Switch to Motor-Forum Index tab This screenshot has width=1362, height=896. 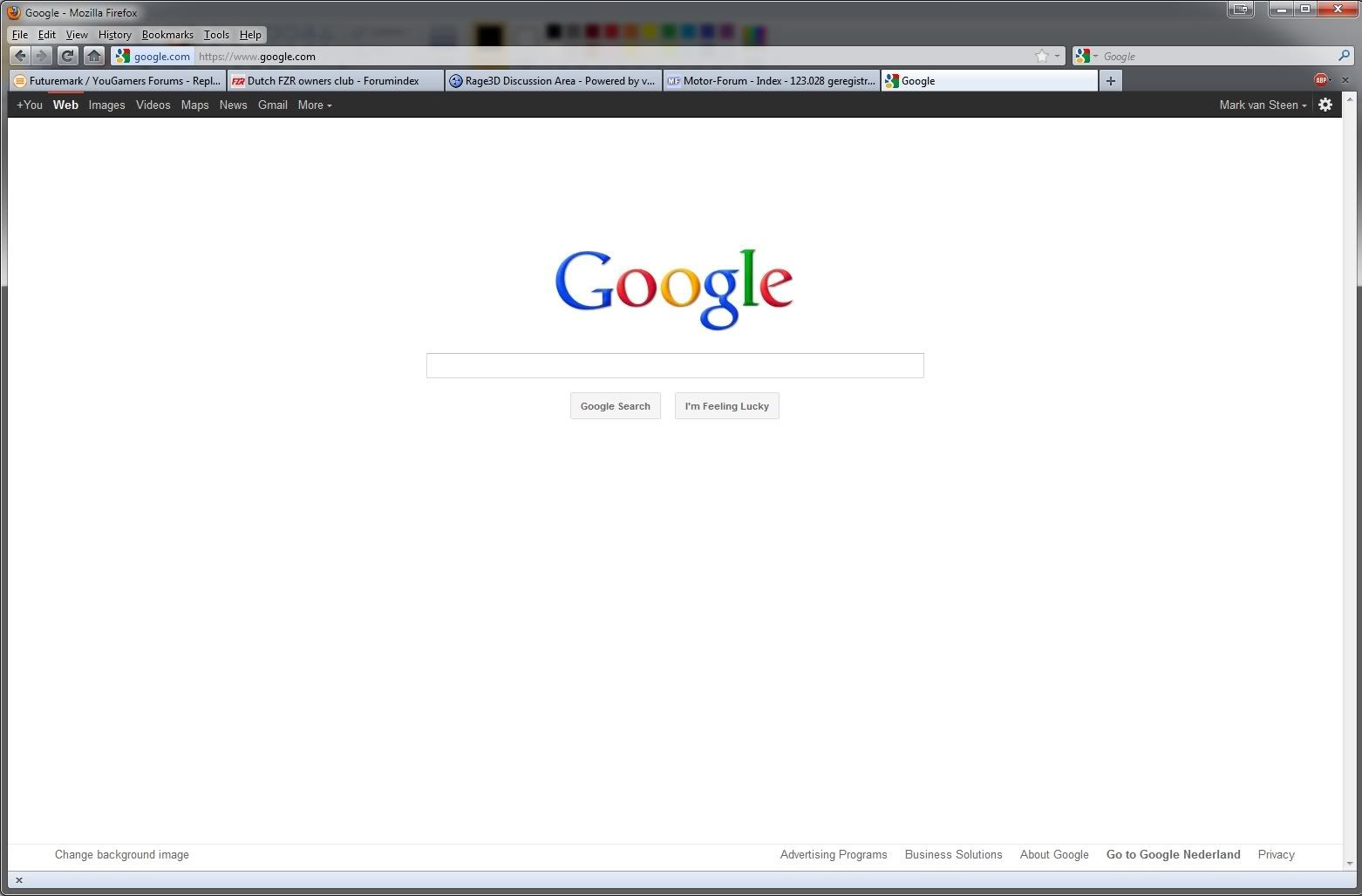click(x=772, y=80)
